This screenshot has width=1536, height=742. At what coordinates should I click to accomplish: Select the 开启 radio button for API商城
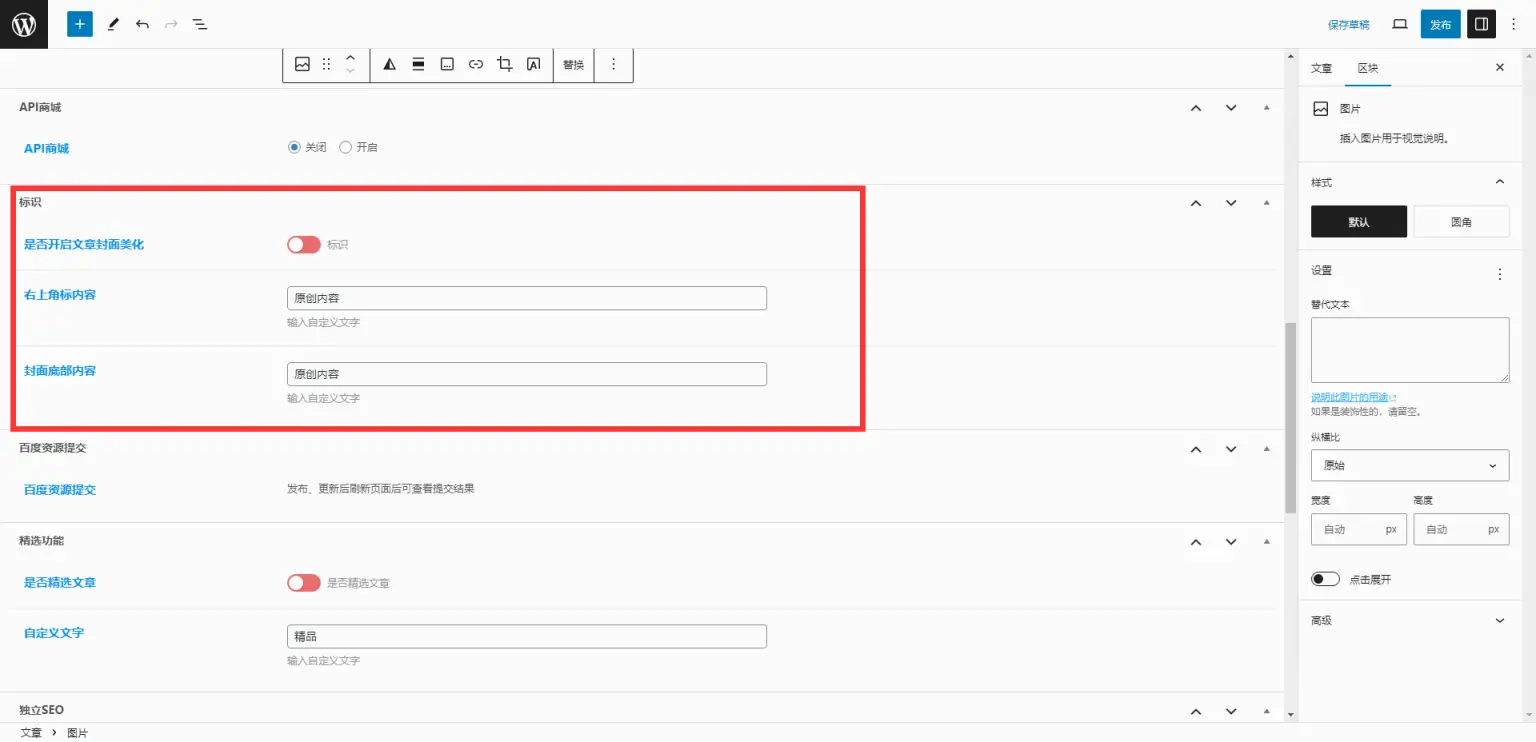point(346,147)
